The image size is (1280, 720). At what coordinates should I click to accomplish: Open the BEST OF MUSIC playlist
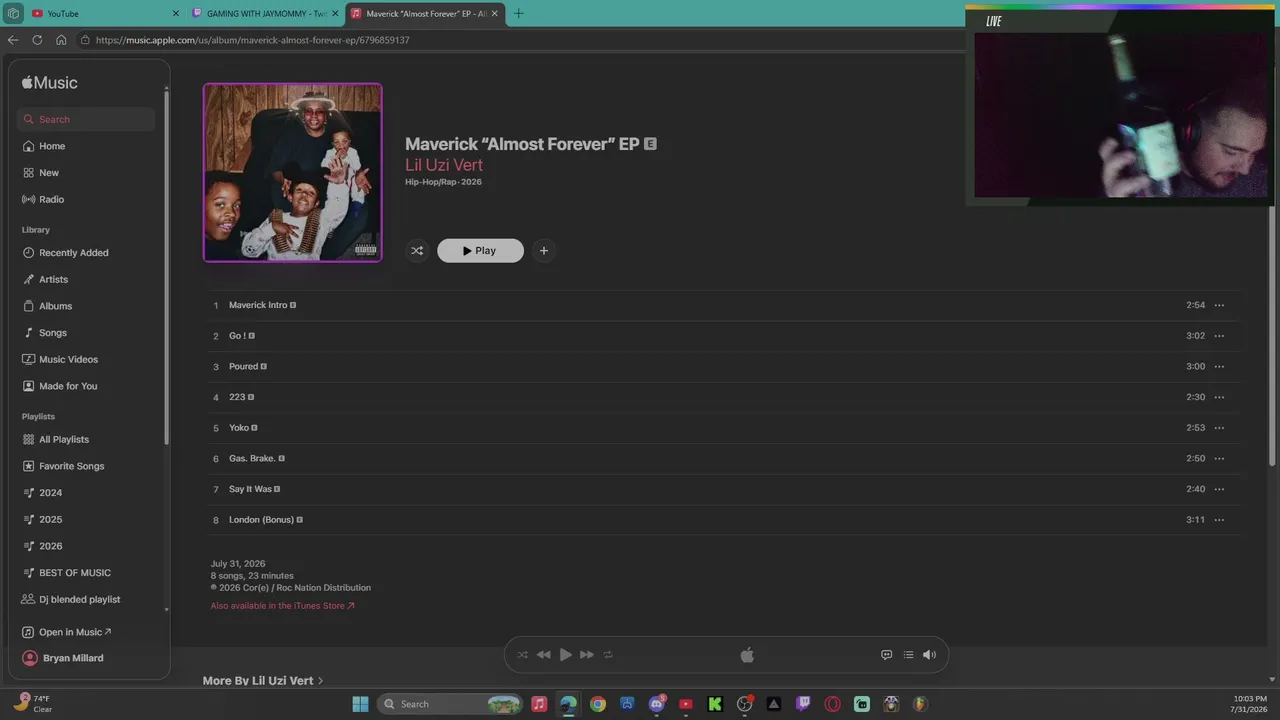75,573
